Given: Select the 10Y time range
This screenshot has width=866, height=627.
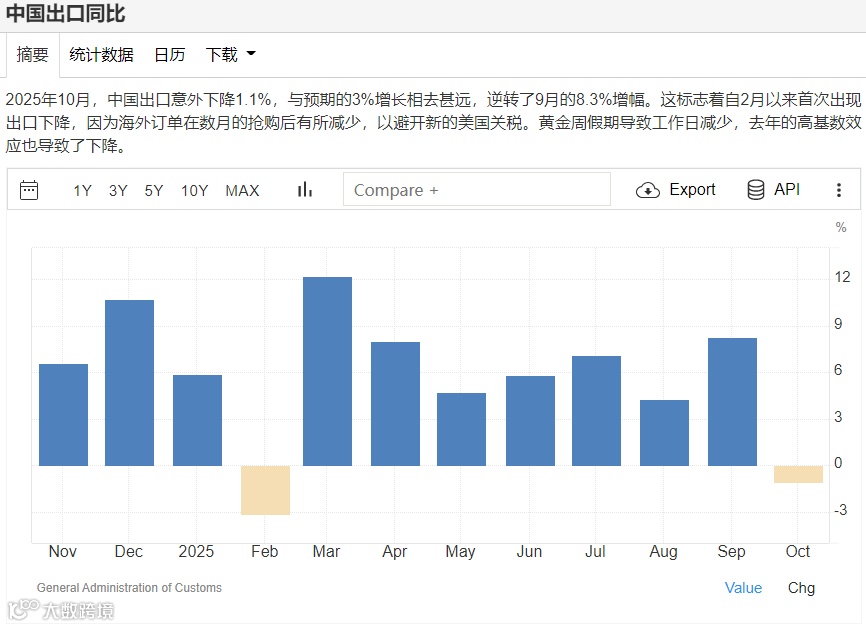Looking at the screenshot, I should tap(194, 191).
